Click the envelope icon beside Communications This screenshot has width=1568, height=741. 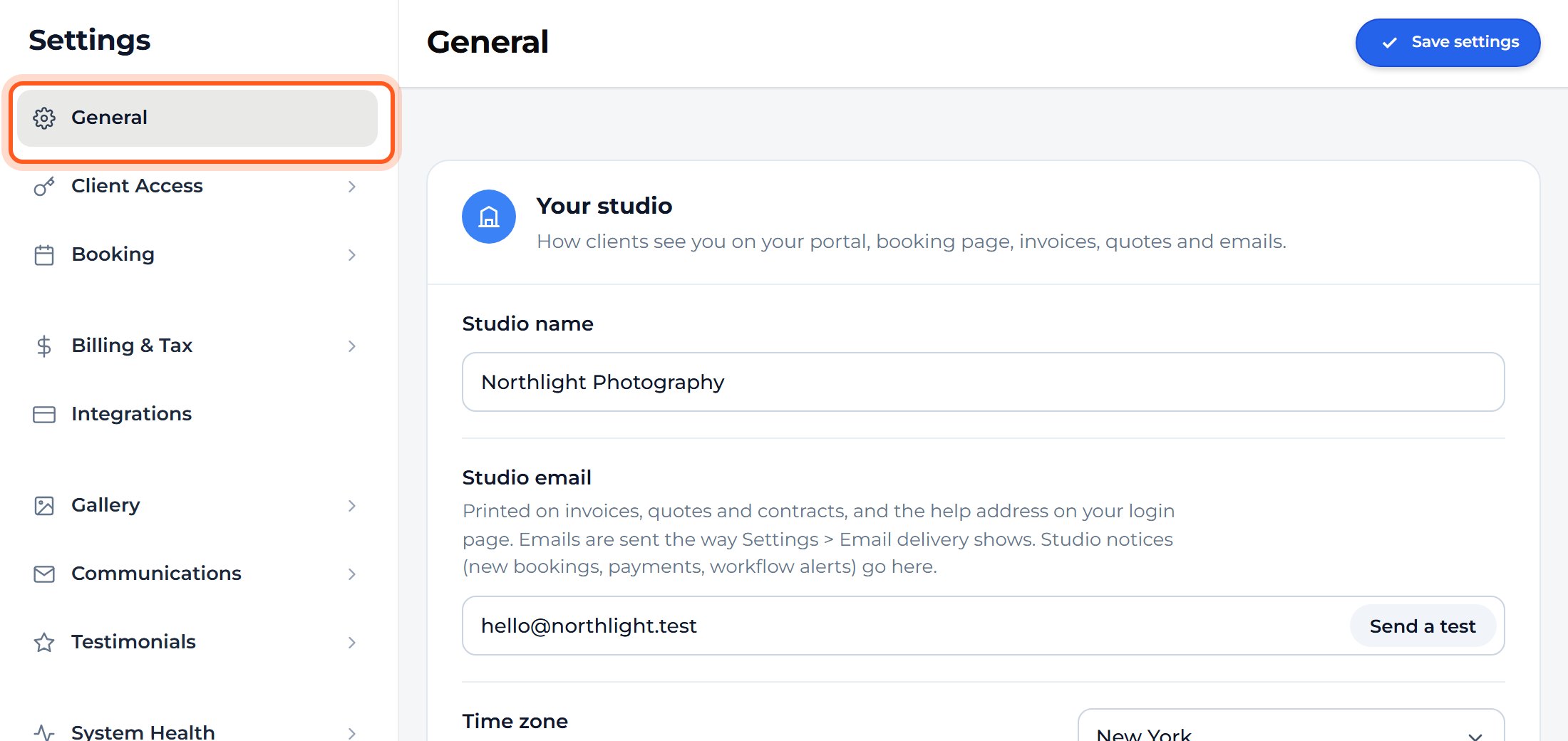(x=44, y=574)
